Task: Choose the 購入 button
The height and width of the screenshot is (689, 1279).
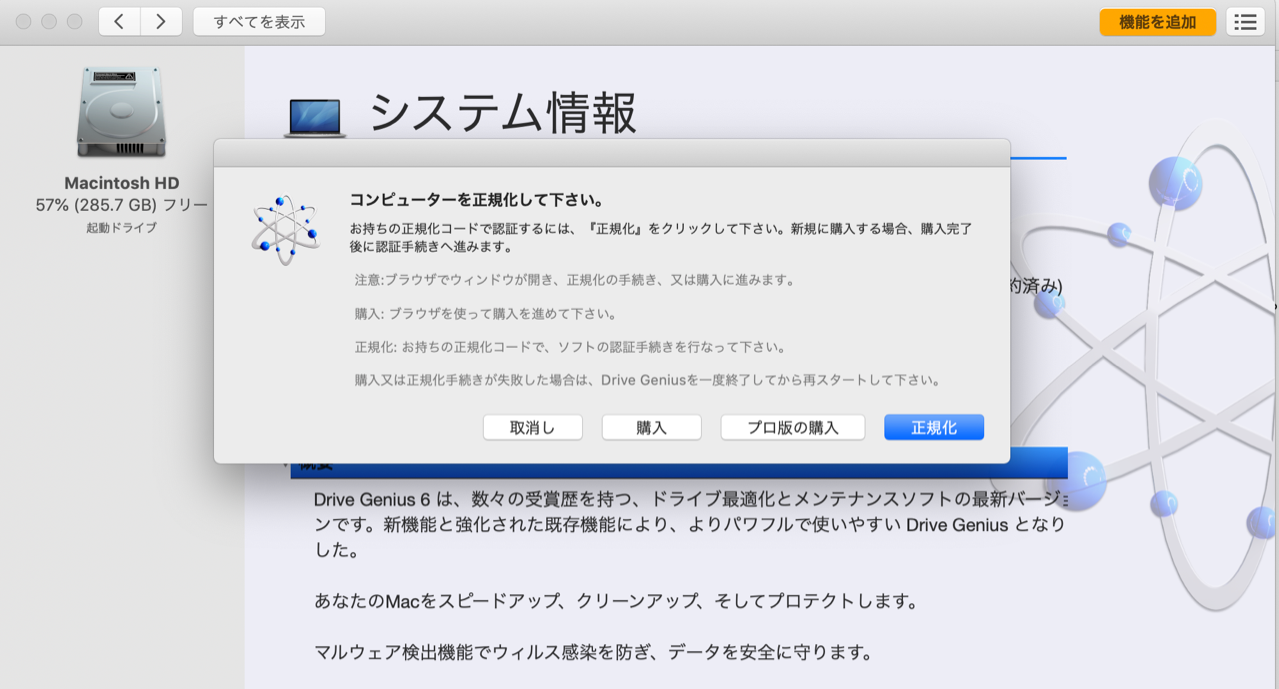Action: (x=651, y=428)
